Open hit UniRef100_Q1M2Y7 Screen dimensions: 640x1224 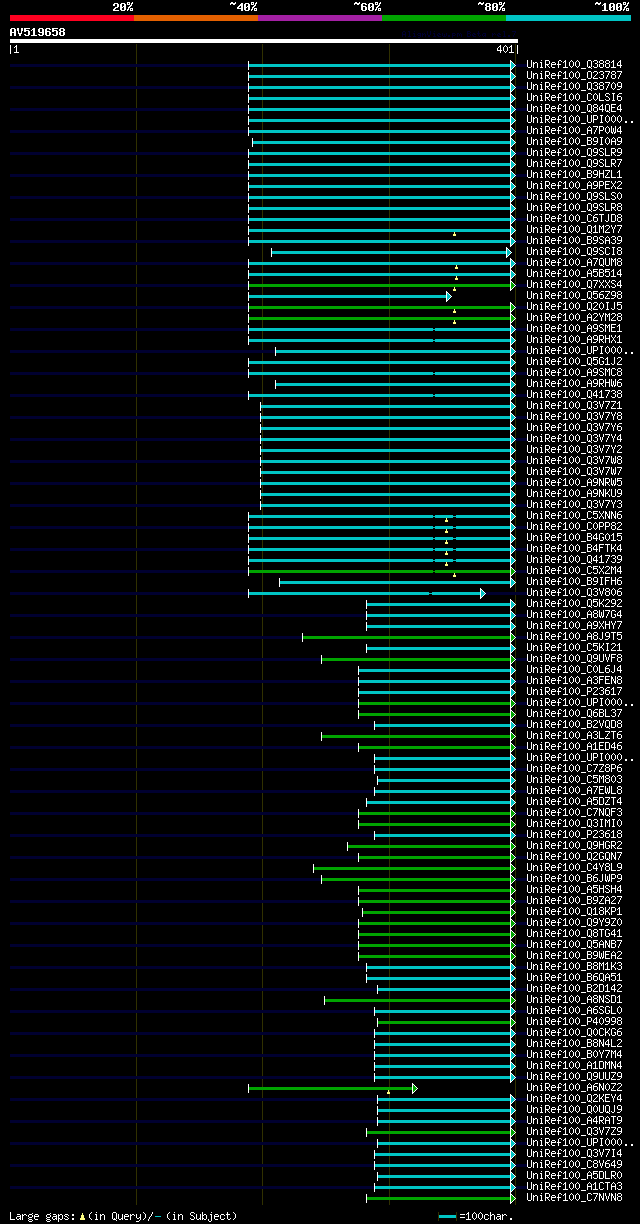pyautogui.click(x=574, y=230)
